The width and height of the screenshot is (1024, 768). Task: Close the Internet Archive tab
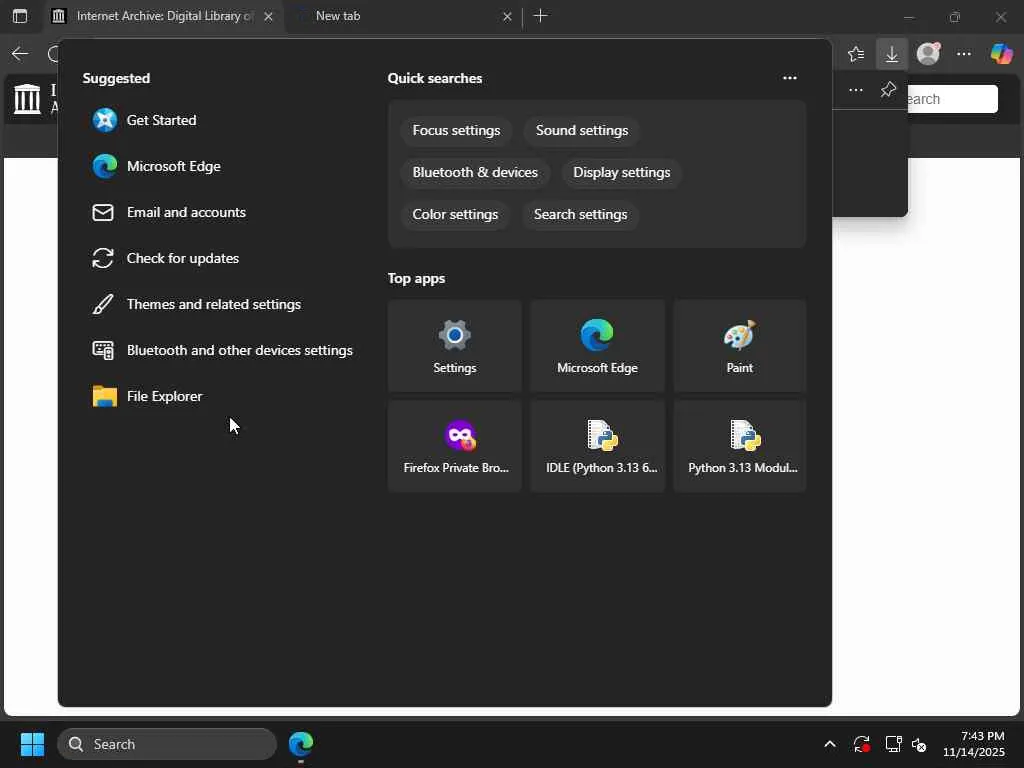click(268, 17)
